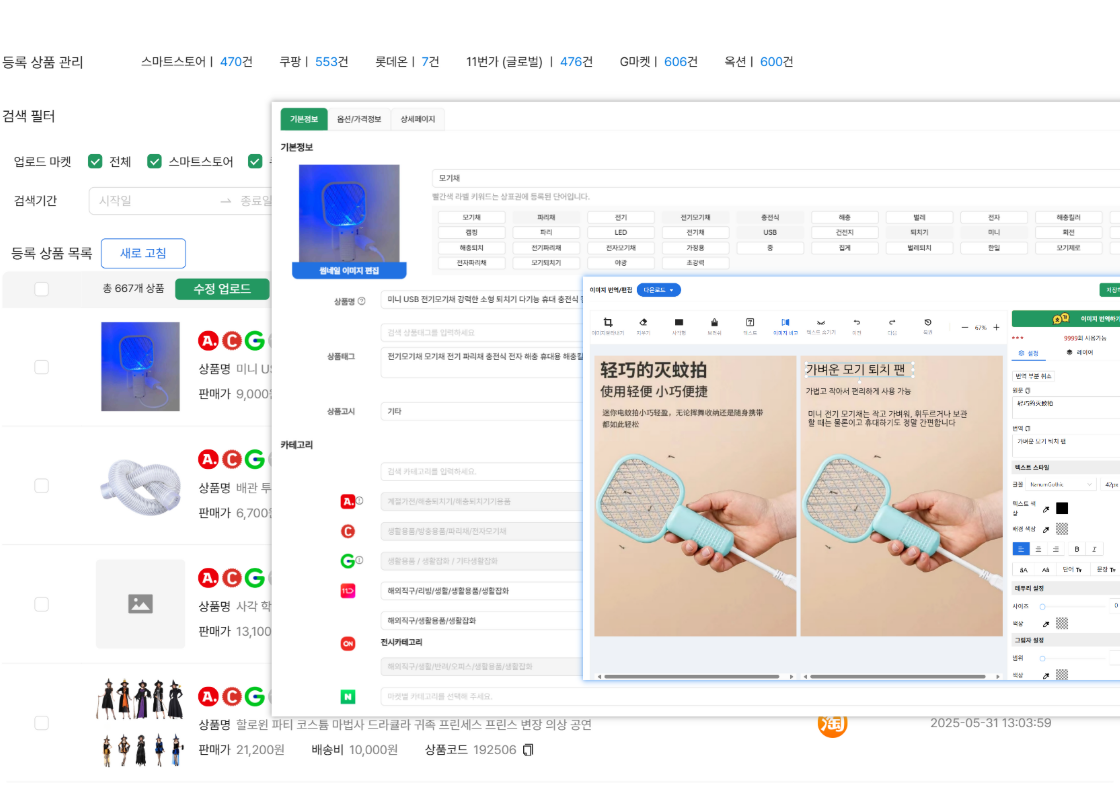
Task: Uncheck the 스마트스토어 checkbox
Action: pyautogui.click(x=155, y=161)
